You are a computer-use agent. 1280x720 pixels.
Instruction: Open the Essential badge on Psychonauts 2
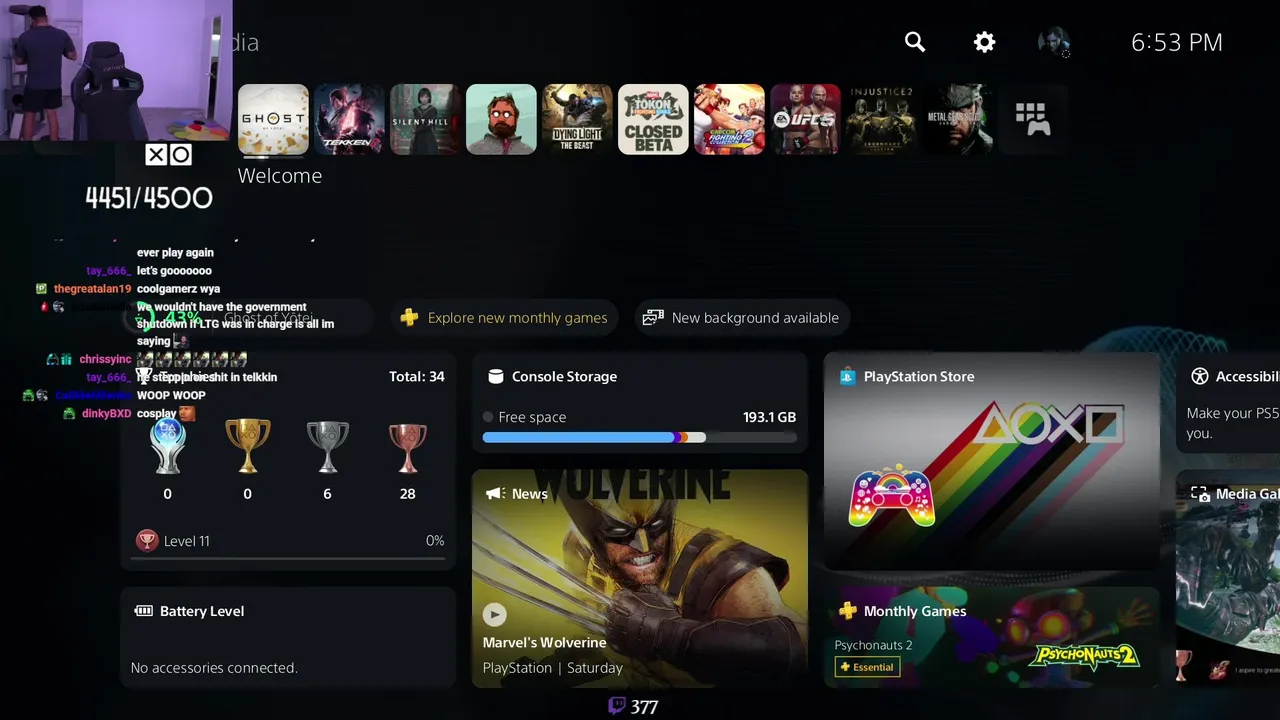[867, 667]
